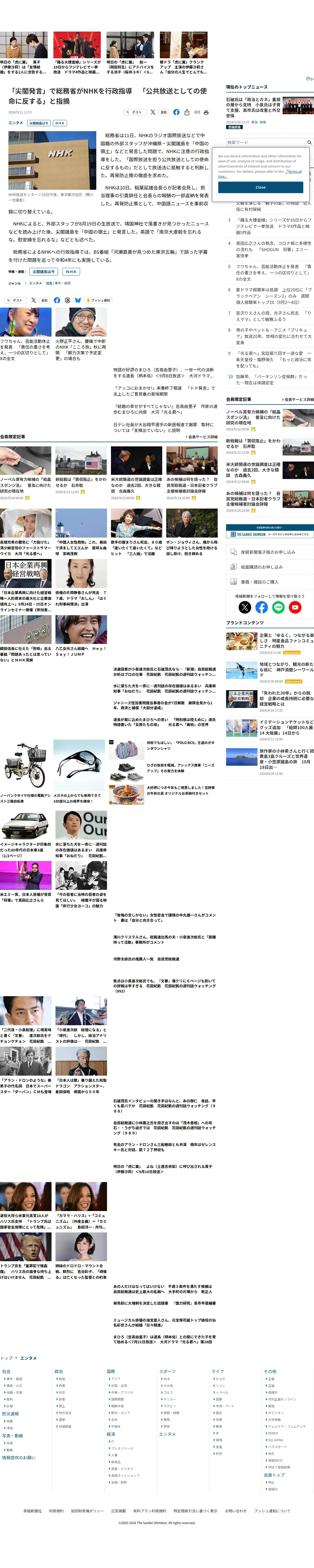314x1568 pixels.
Task: Open 産経新聞電子版のお申し込み
Action: [x=270, y=552]
